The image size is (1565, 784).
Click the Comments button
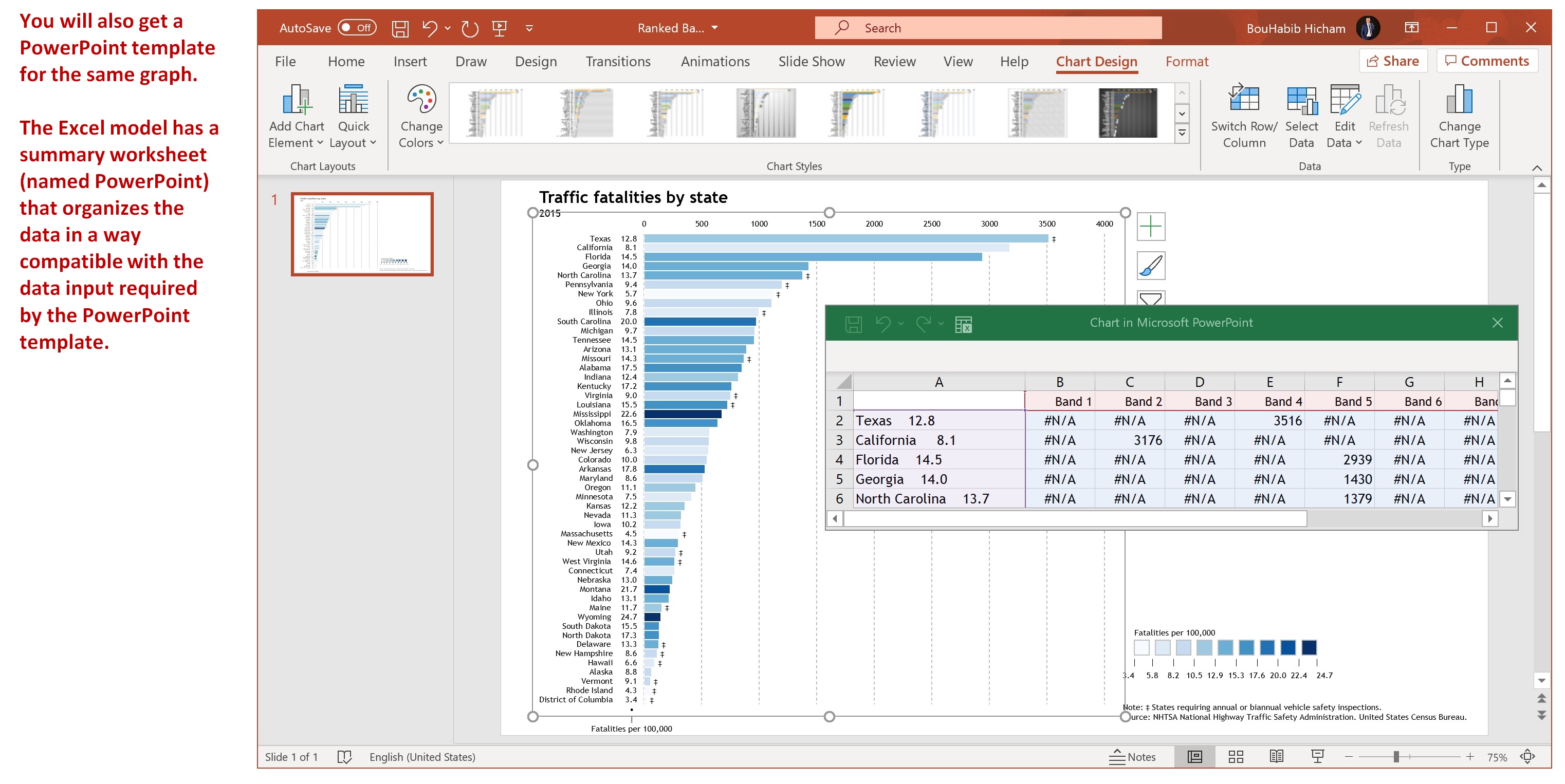click(1487, 61)
